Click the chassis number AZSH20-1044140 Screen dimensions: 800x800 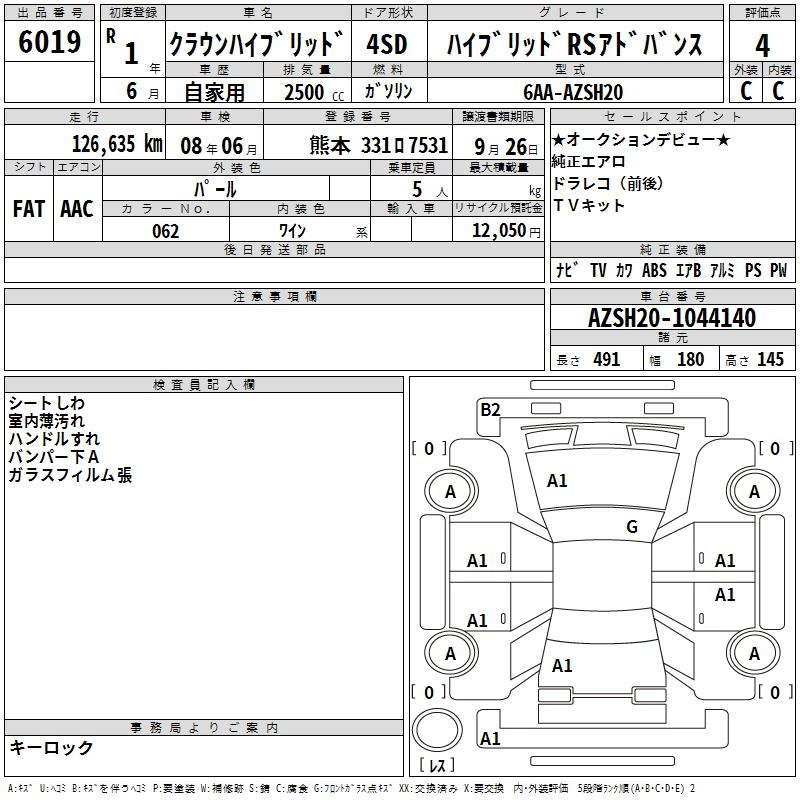(x=671, y=318)
